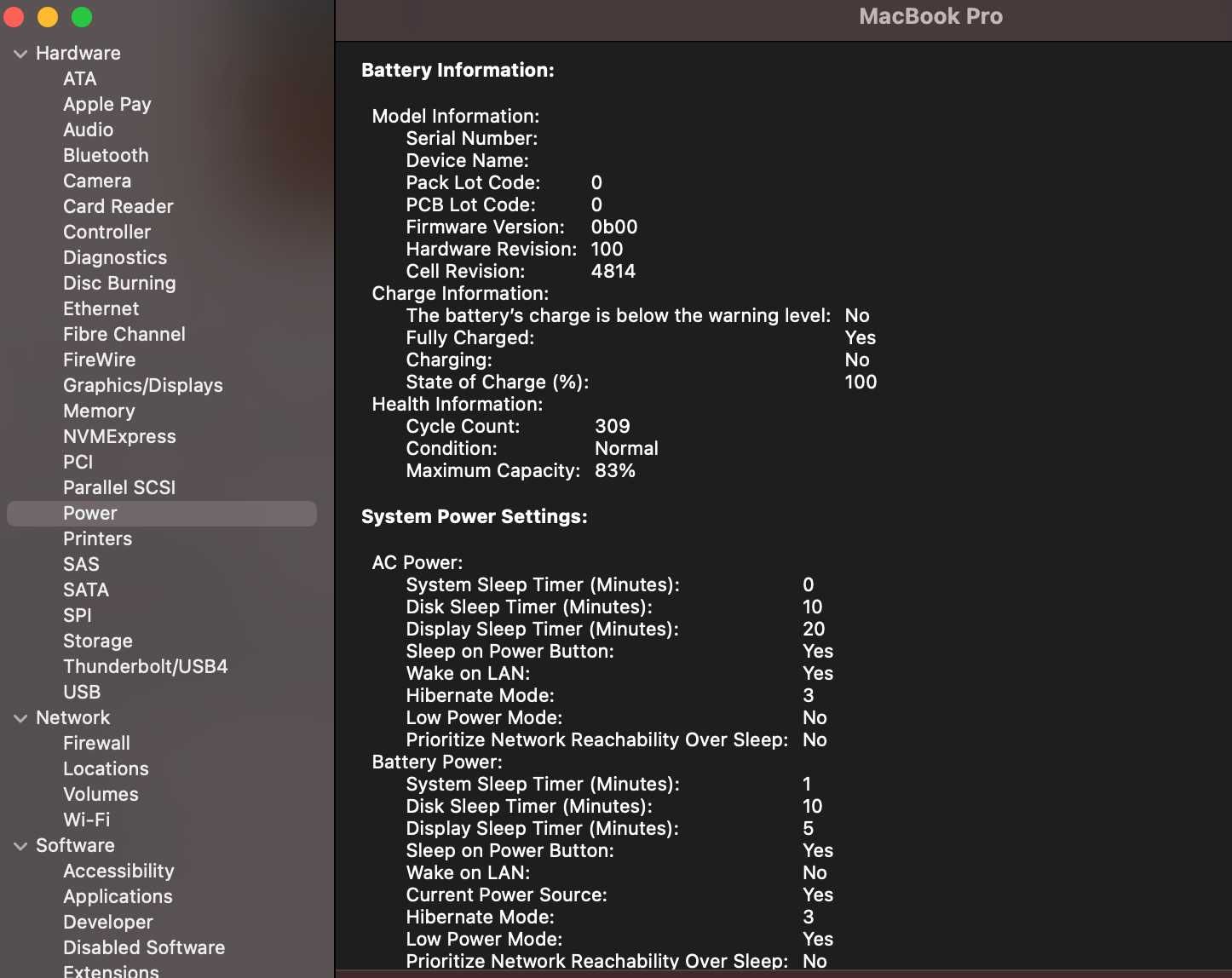1232x978 pixels.
Task: Select PCI in the sidebar
Action: tap(78, 462)
